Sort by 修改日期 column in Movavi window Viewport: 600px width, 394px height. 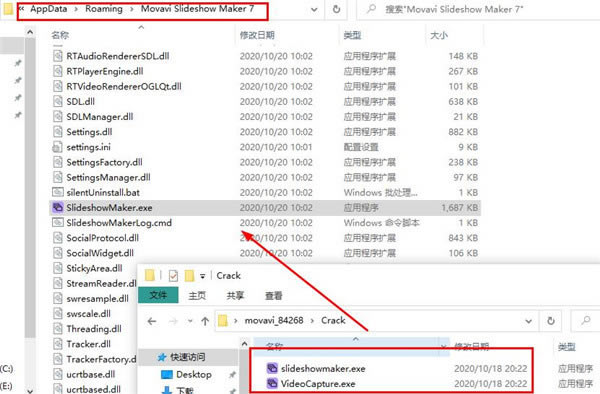click(x=257, y=35)
